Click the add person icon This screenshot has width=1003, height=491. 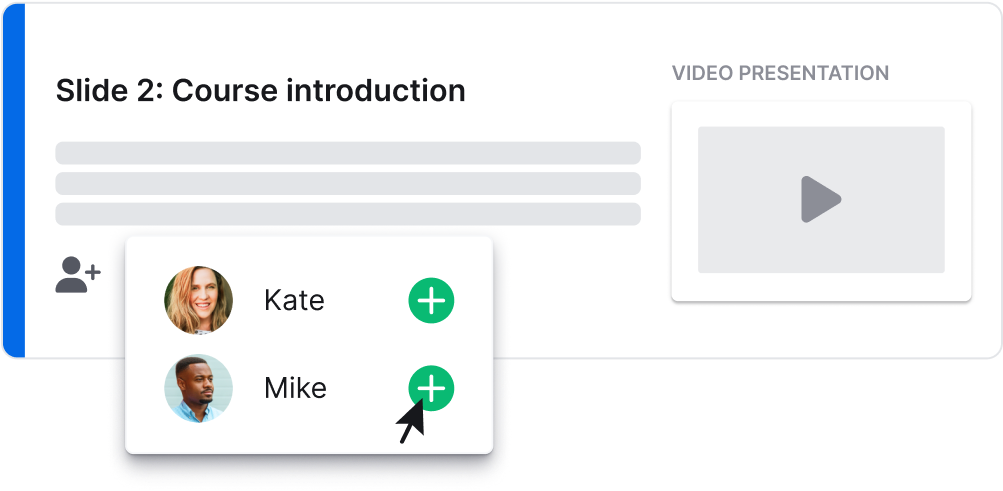[78, 275]
